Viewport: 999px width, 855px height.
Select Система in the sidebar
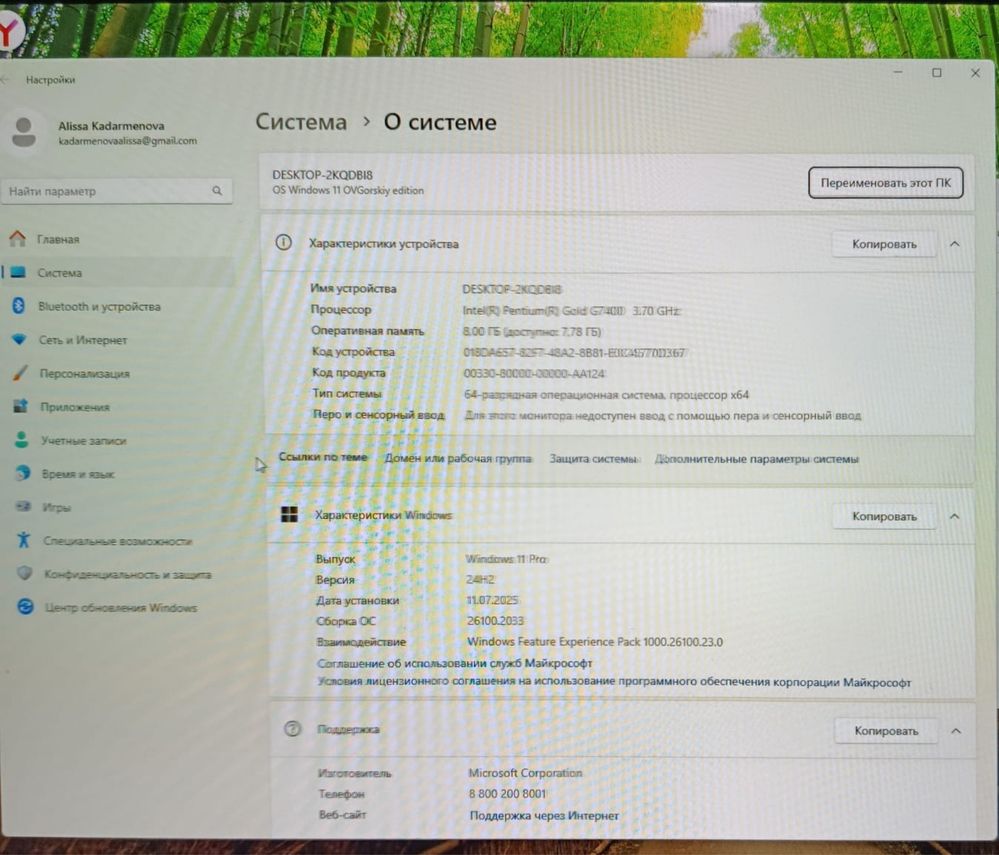[x=59, y=273]
